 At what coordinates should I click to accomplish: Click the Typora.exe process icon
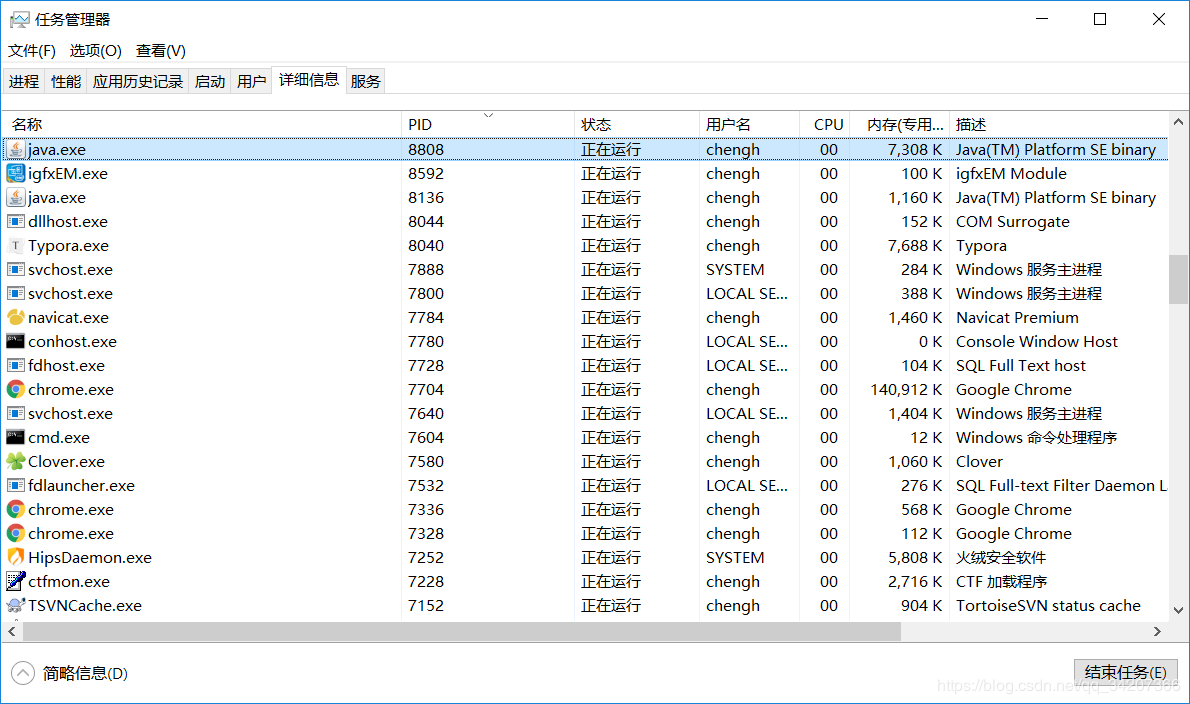(x=17, y=245)
